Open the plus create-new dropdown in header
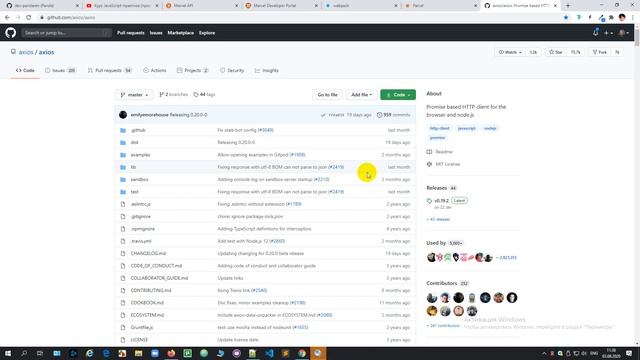 coord(608,33)
